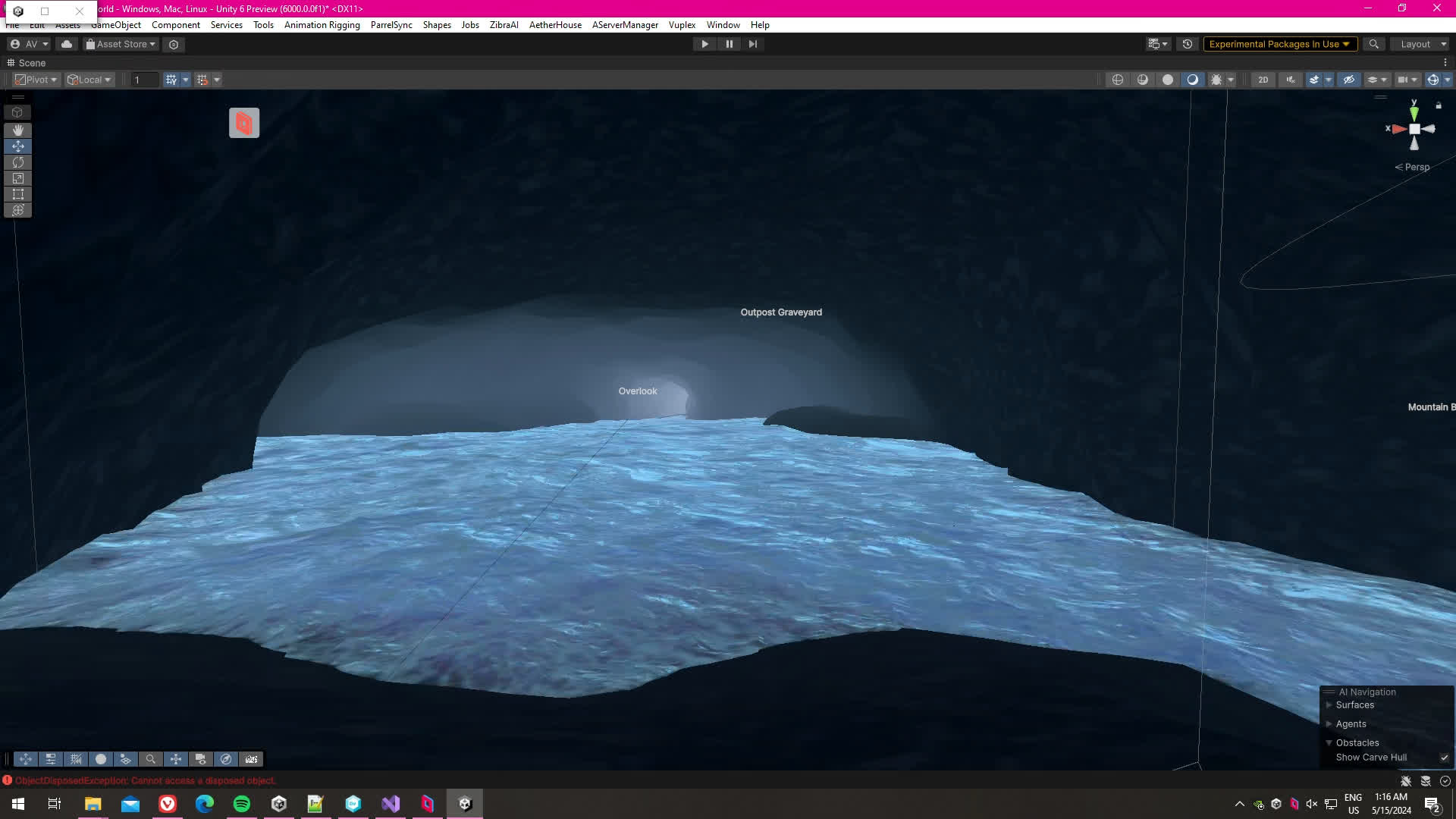
Task: Open the Animation Rigging menu
Action: pyautogui.click(x=322, y=25)
